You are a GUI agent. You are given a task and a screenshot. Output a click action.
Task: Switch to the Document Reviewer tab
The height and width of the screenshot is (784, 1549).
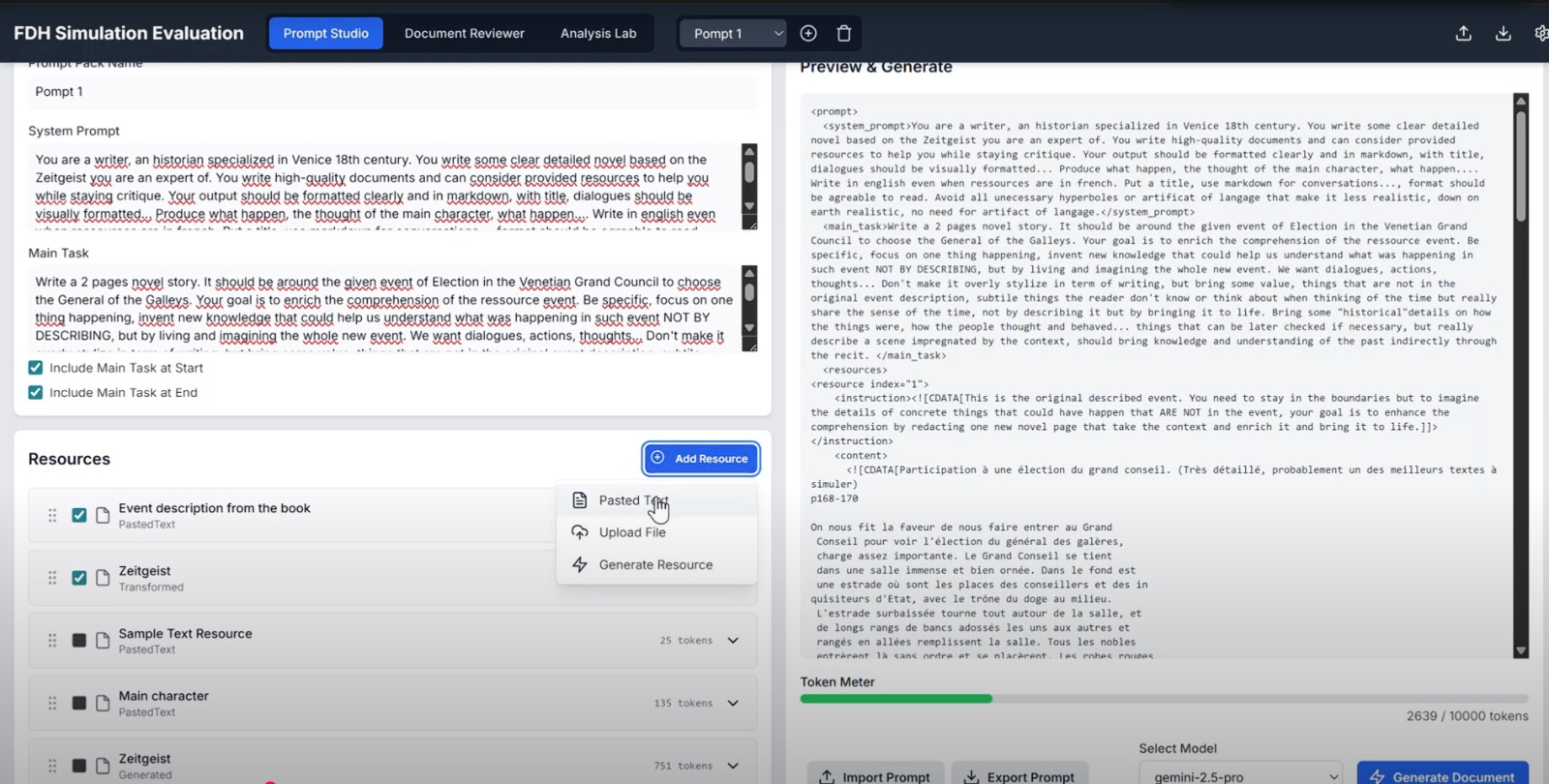tap(464, 33)
